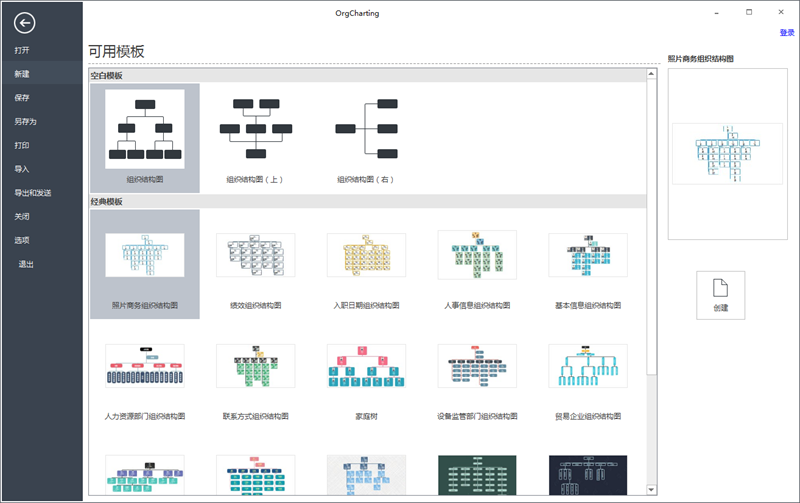Viewport: 800px width, 503px height.
Task: Click the scrollbar down arrow of template list
Action: point(651,490)
